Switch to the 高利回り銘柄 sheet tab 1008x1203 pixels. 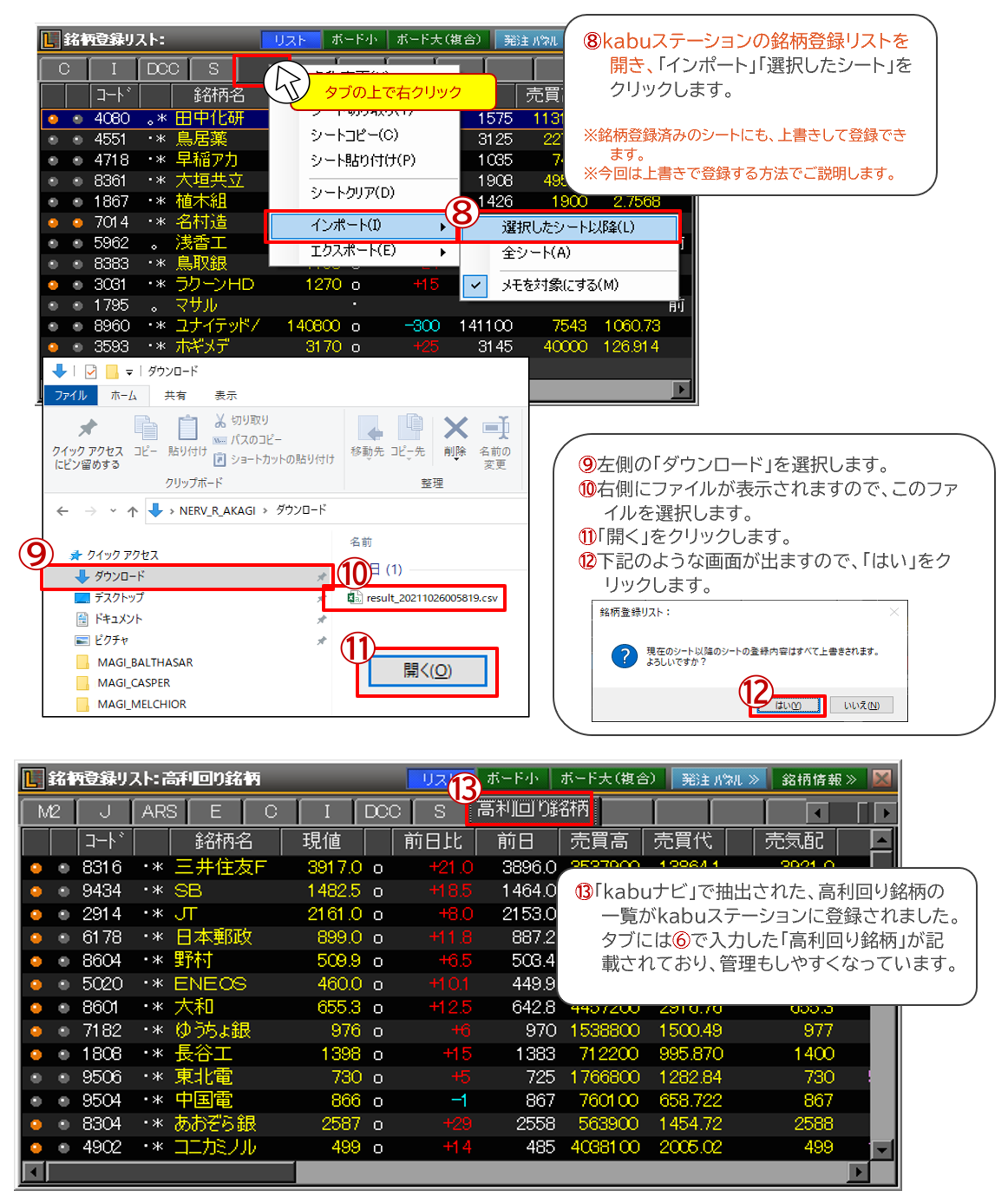tap(532, 809)
